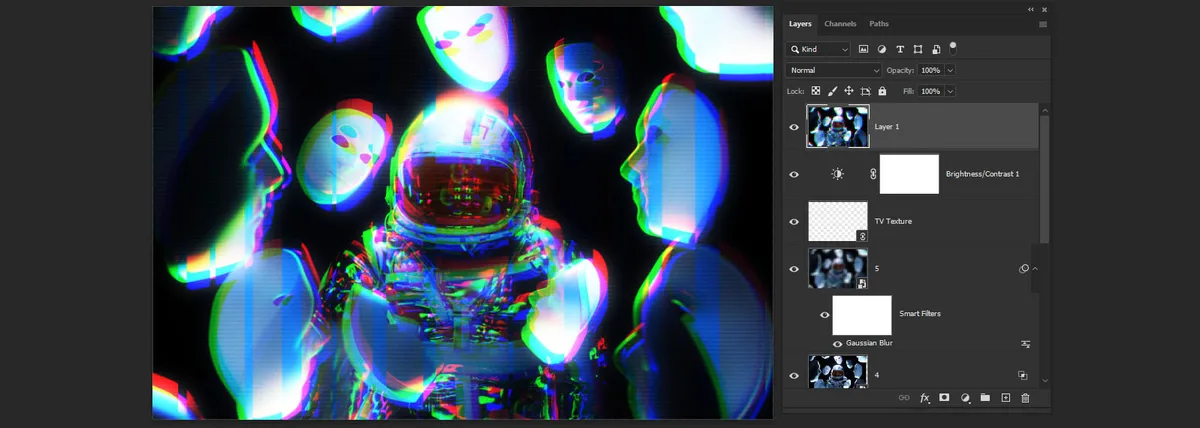Viewport: 1200px width, 428px height.
Task: Click the Brightness/Contrast 1 layer name
Action: tap(982, 174)
